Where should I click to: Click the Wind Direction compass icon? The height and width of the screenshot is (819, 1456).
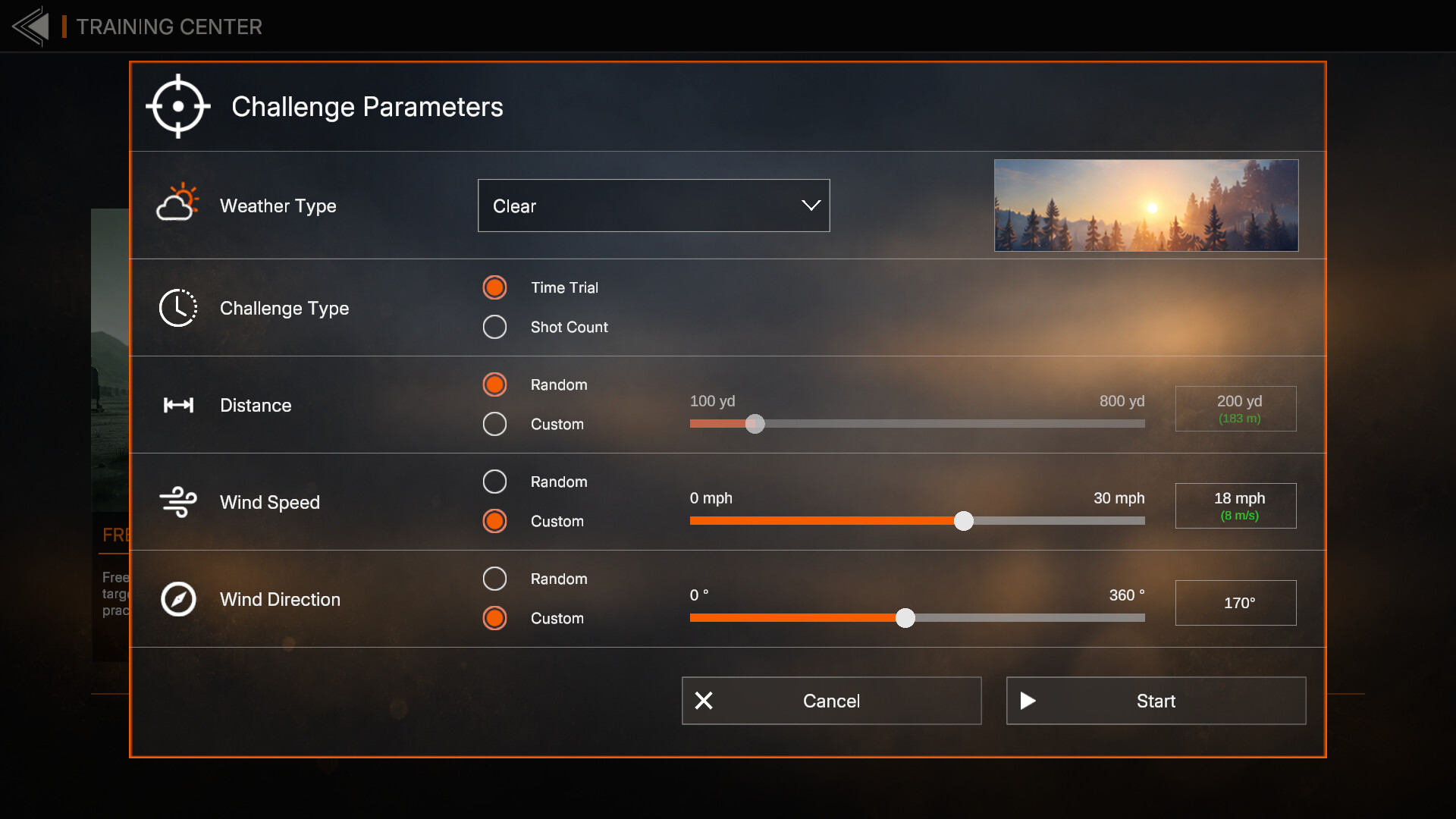pos(178,599)
